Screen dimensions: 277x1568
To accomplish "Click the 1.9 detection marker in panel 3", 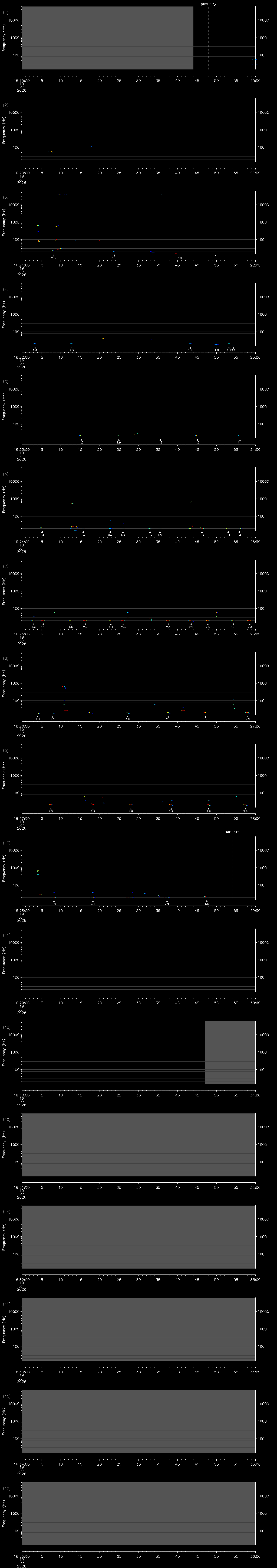I will point(114,258).
